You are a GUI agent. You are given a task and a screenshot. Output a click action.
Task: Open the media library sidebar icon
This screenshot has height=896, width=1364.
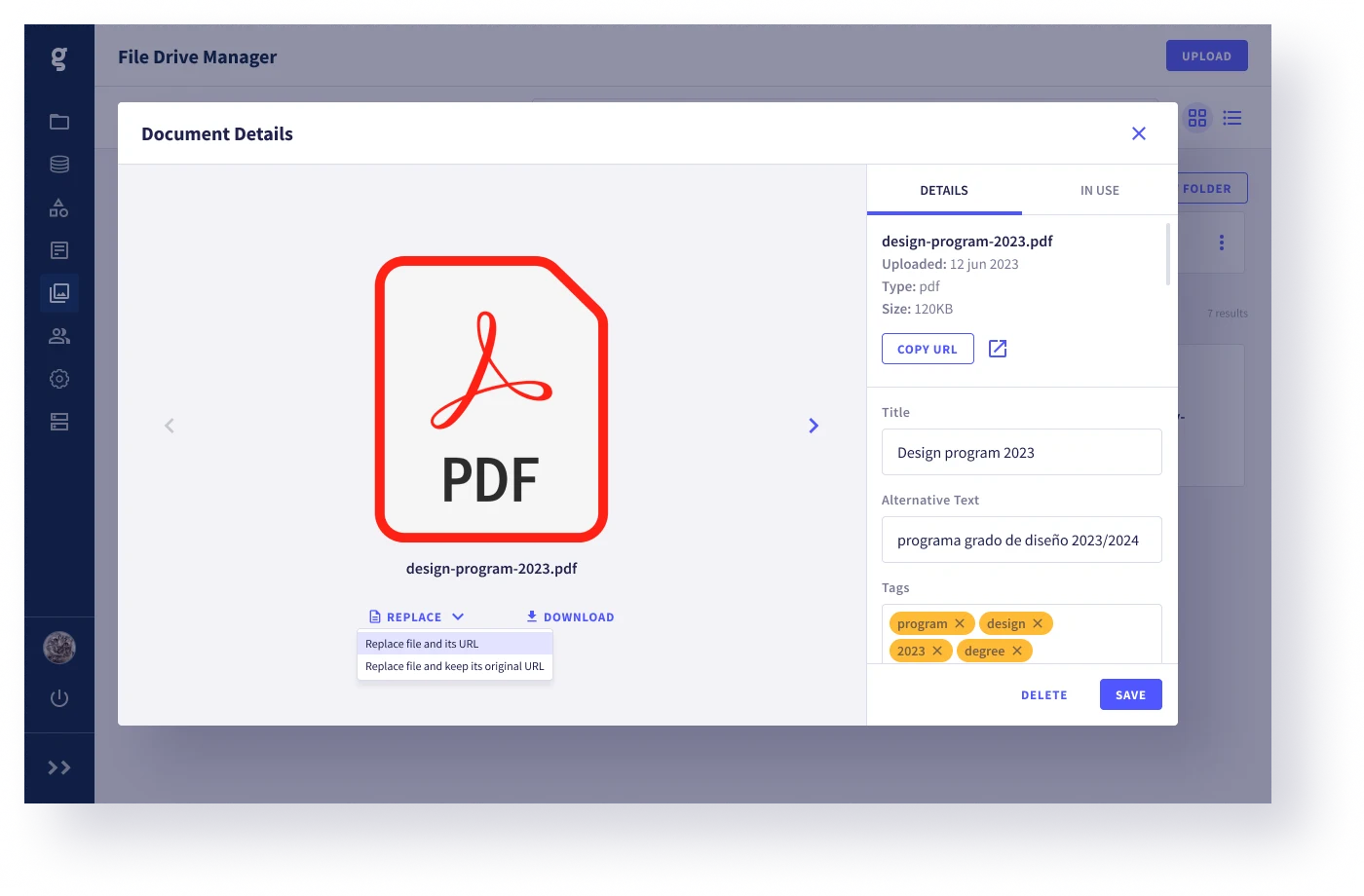[58, 292]
